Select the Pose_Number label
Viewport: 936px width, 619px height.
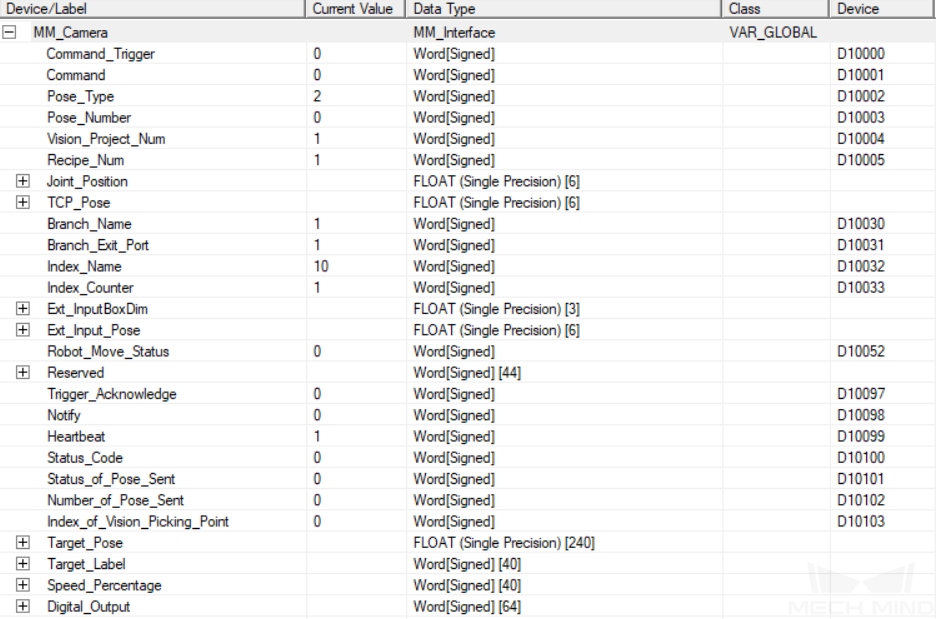[89, 118]
